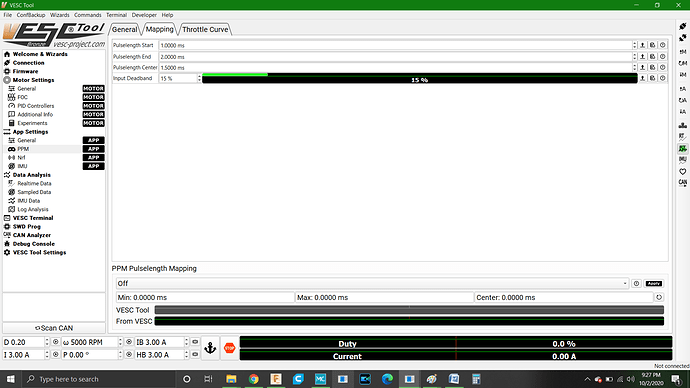Toggle RT realtime data streaming

tap(683, 137)
